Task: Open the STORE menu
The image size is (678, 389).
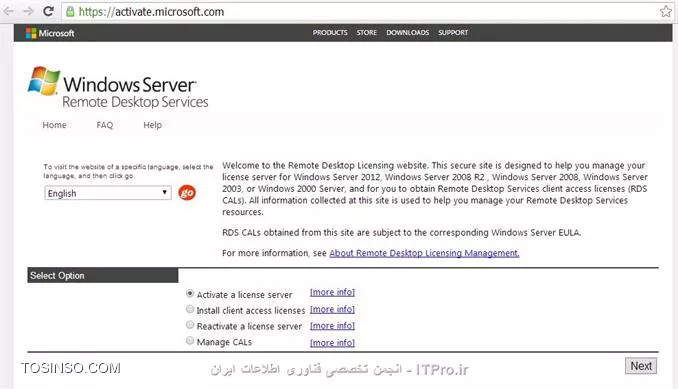Action: pyautogui.click(x=367, y=32)
